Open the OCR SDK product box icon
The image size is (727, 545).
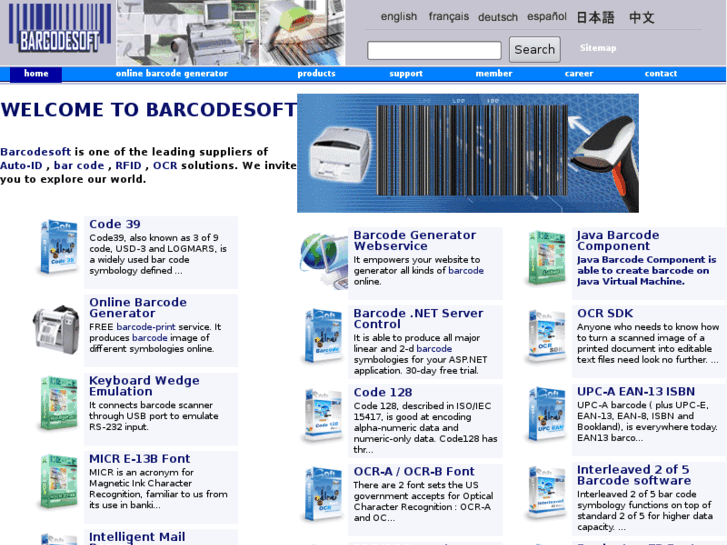click(547, 336)
